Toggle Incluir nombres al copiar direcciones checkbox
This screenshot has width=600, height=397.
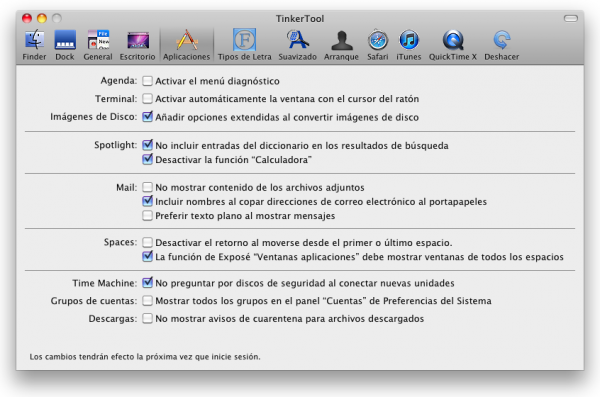tap(147, 201)
